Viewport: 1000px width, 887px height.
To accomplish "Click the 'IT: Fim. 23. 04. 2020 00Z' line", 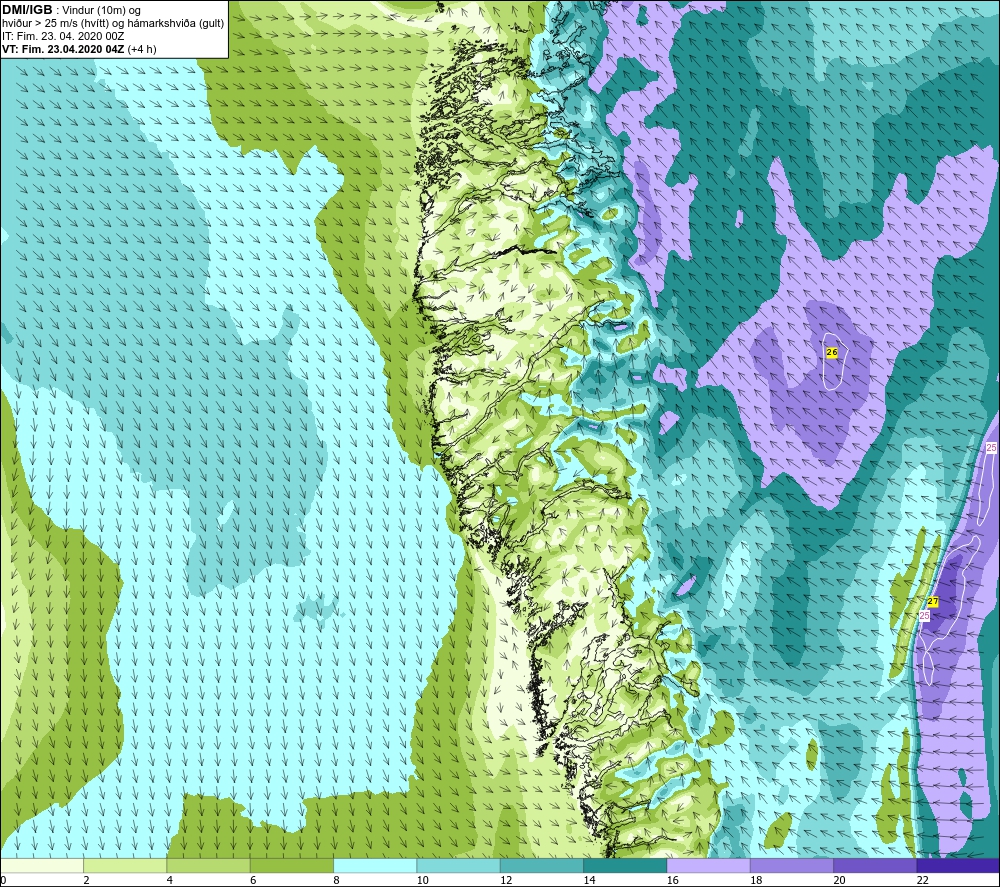I will [x=63, y=36].
